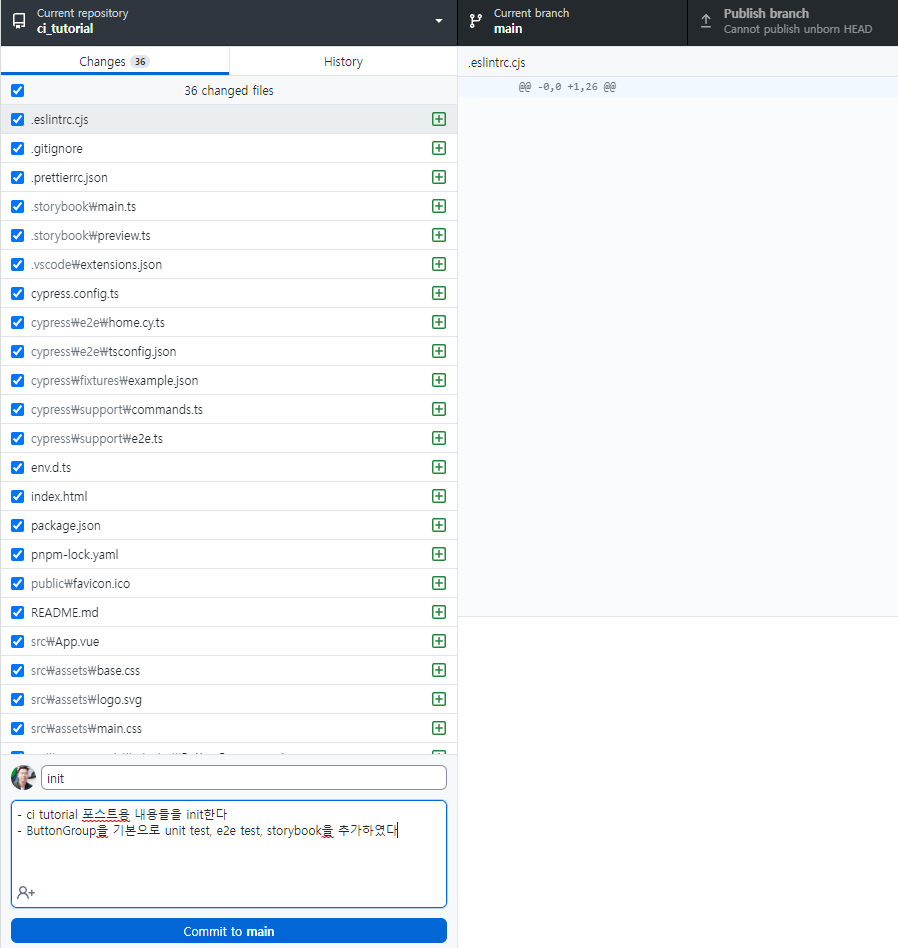Select the pnpm-lock.yaml file name
The height and width of the screenshot is (948, 898).
pos(74,555)
